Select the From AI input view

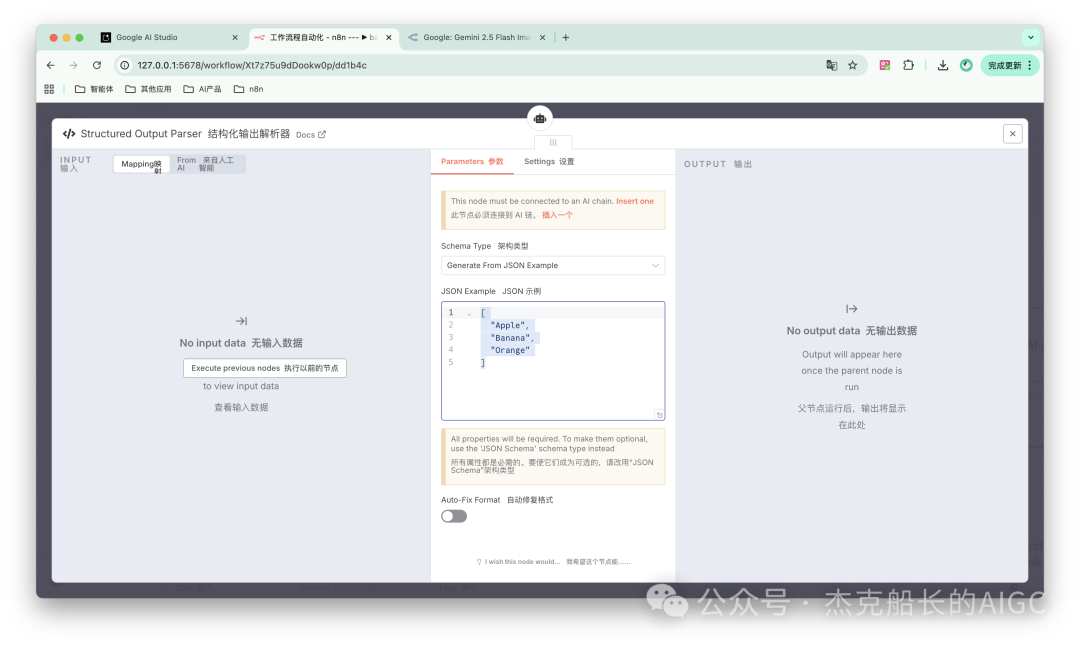pyautogui.click(x=206, y=164)
